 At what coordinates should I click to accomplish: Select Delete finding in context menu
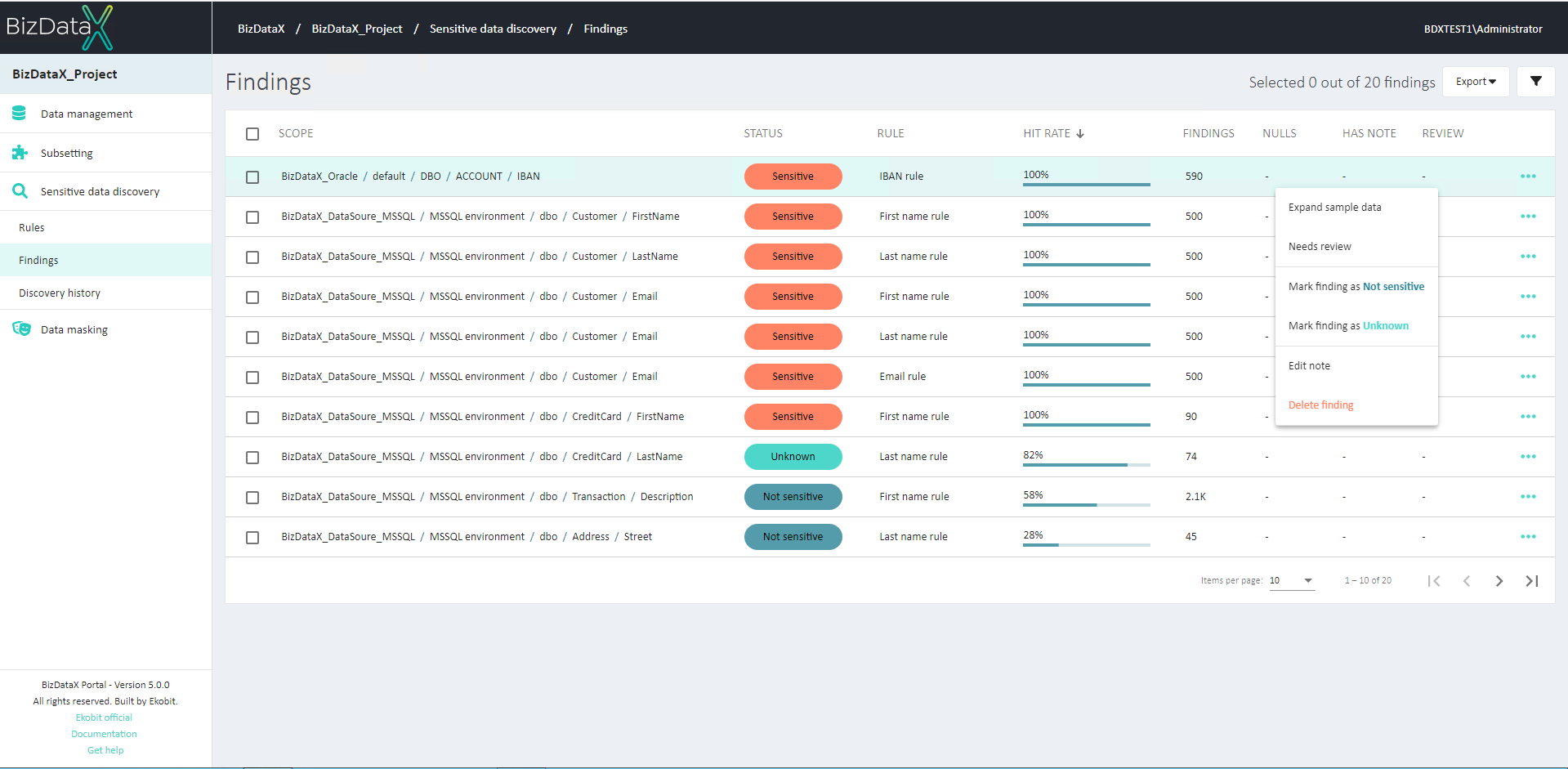pos(1356,405)
